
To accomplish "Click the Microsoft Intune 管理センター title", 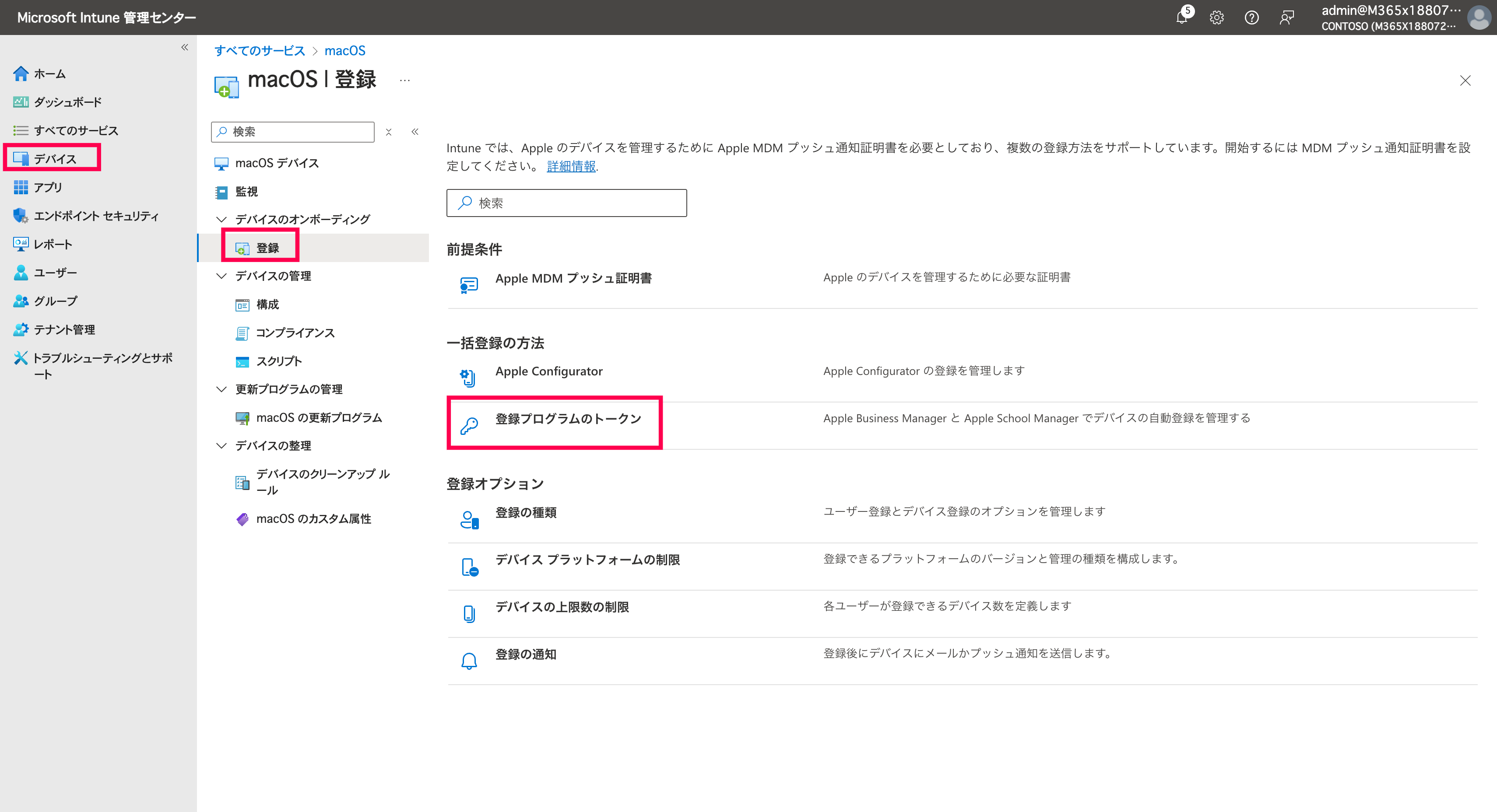I will click(x=106, y=17).
